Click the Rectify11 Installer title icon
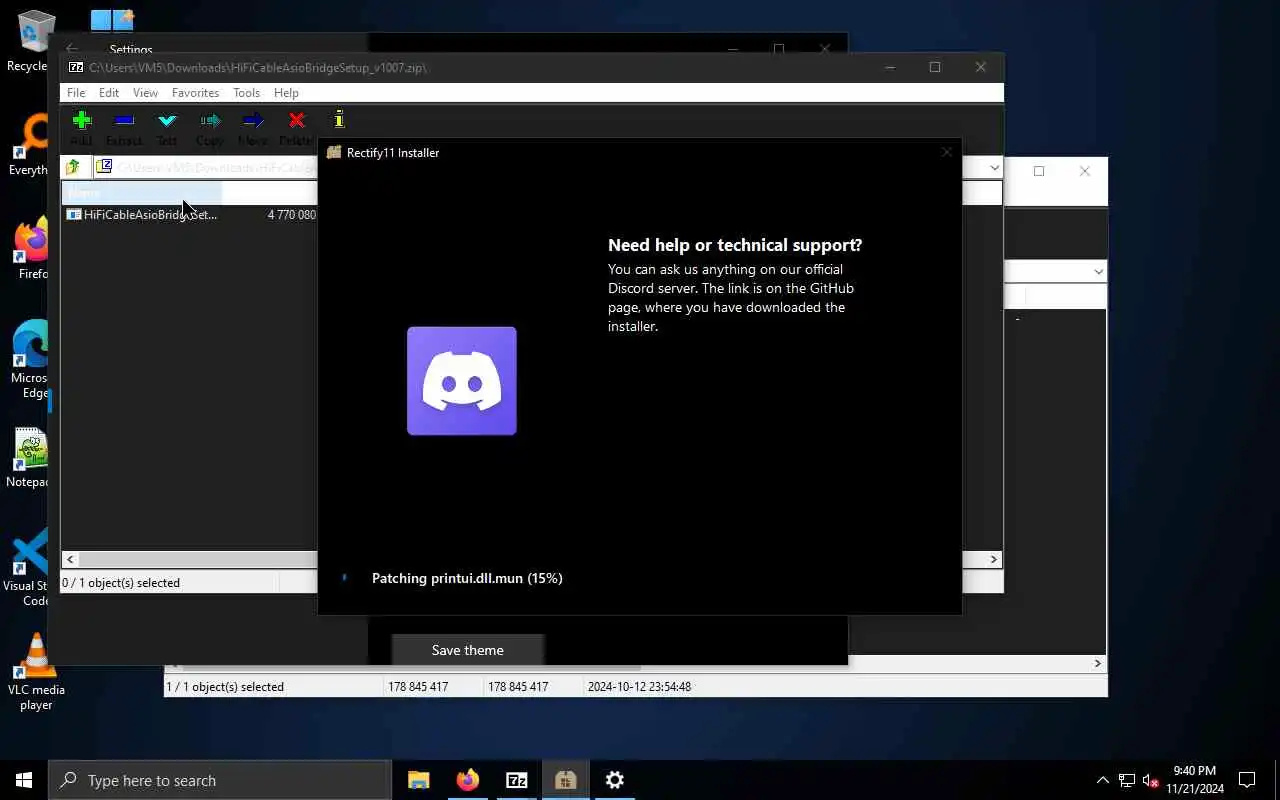Image resolution: width=1280 pixels, height=800 pixels. (x=334, y=152)
